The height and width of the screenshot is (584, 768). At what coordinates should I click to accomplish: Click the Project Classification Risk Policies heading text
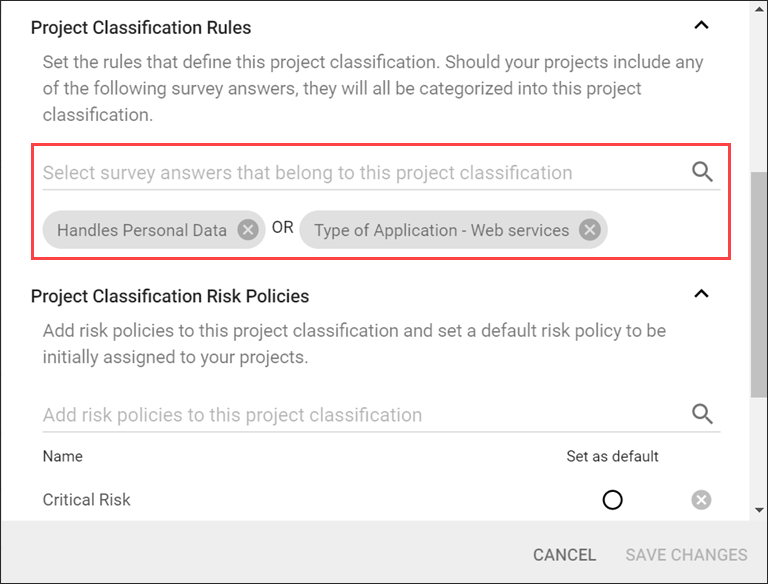(170, 296)
